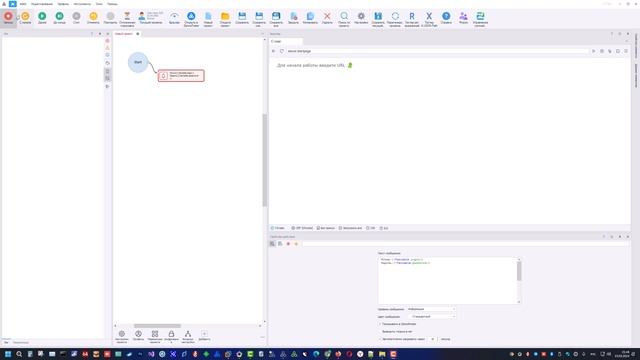Screen dimensions: 640x360
Task: Click the Browser toolbar icon
Action: click(x=174, y=18)
